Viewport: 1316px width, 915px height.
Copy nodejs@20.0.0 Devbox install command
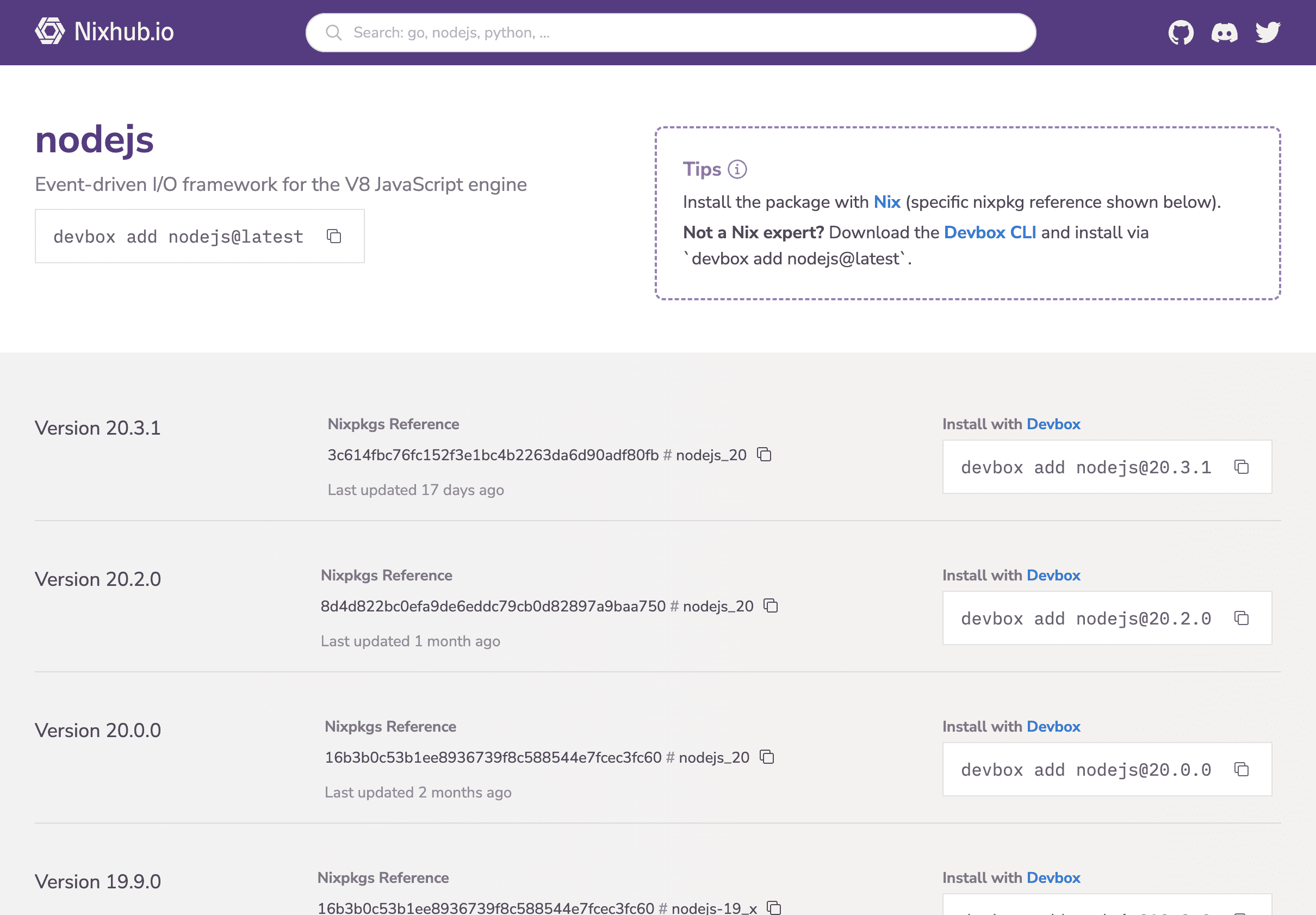pyautogui.click(x=1243, y=768)
